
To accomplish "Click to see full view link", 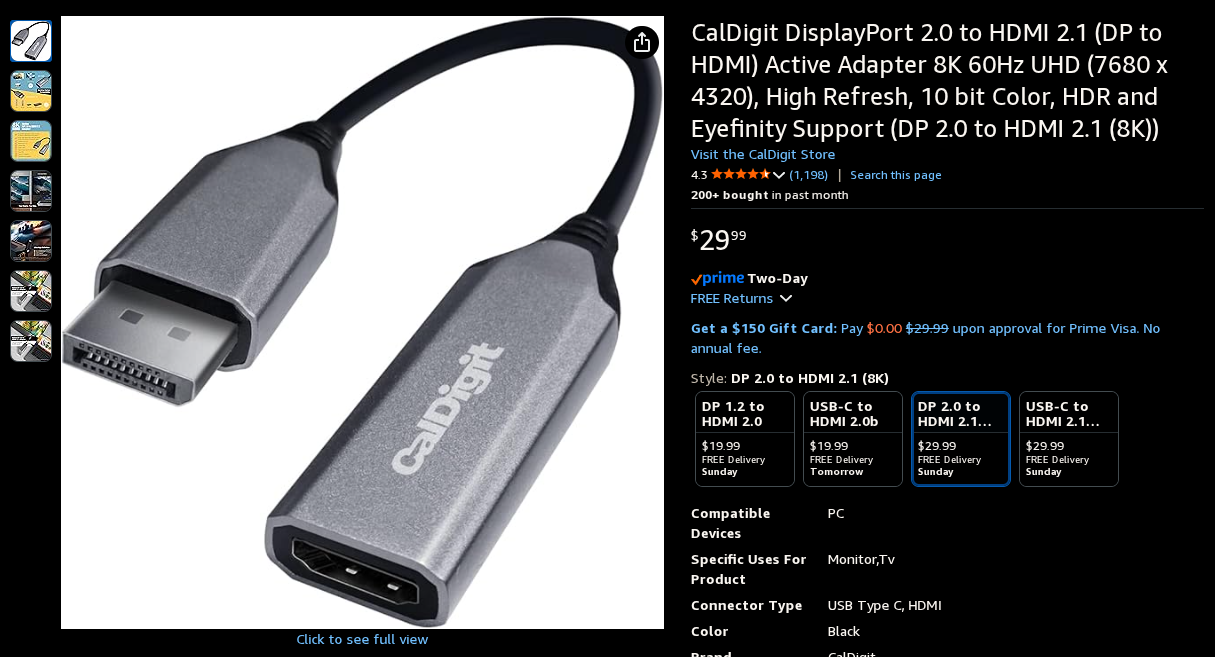I will coord(362,639).
